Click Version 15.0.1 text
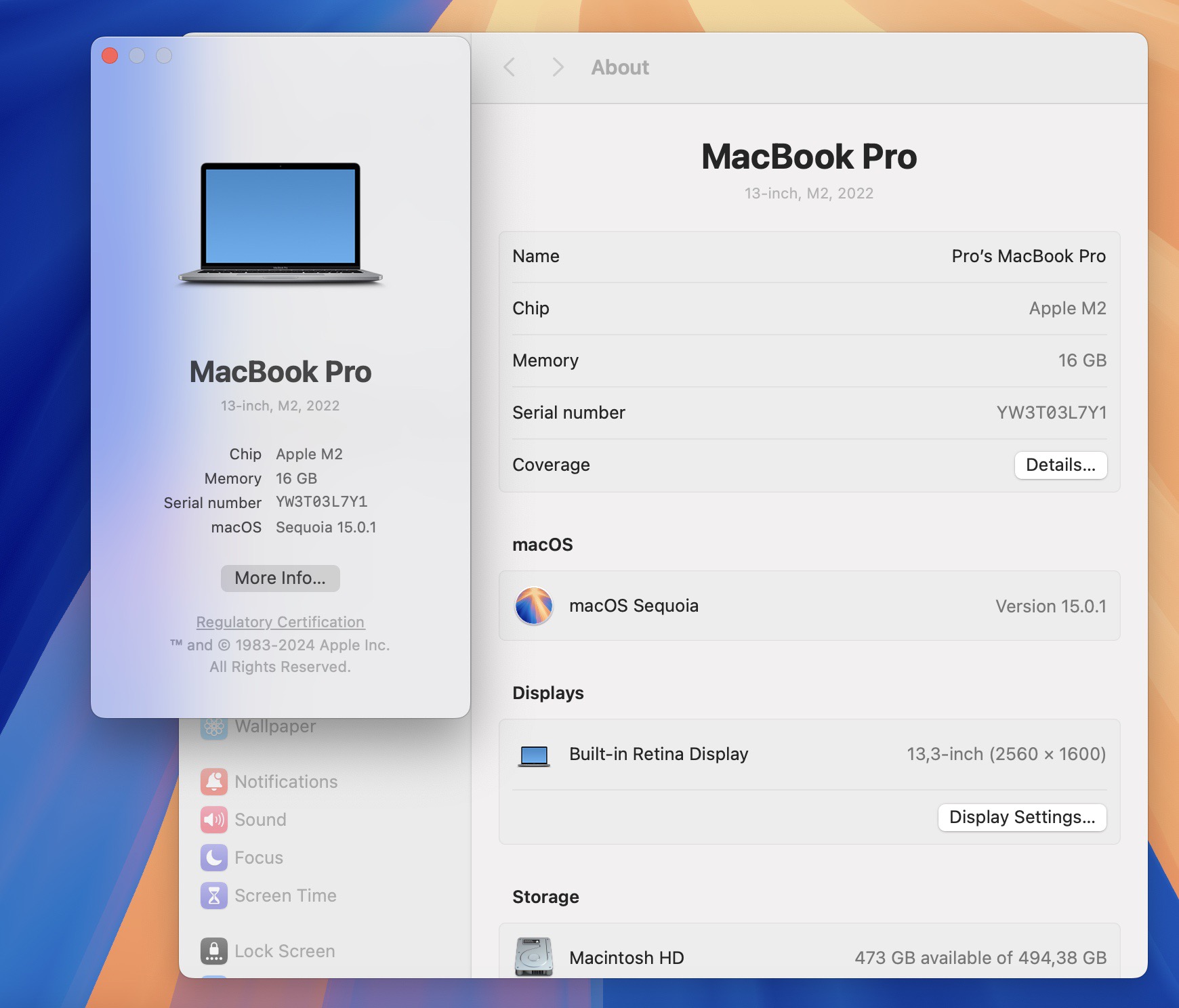 [x=1050, y=606]
